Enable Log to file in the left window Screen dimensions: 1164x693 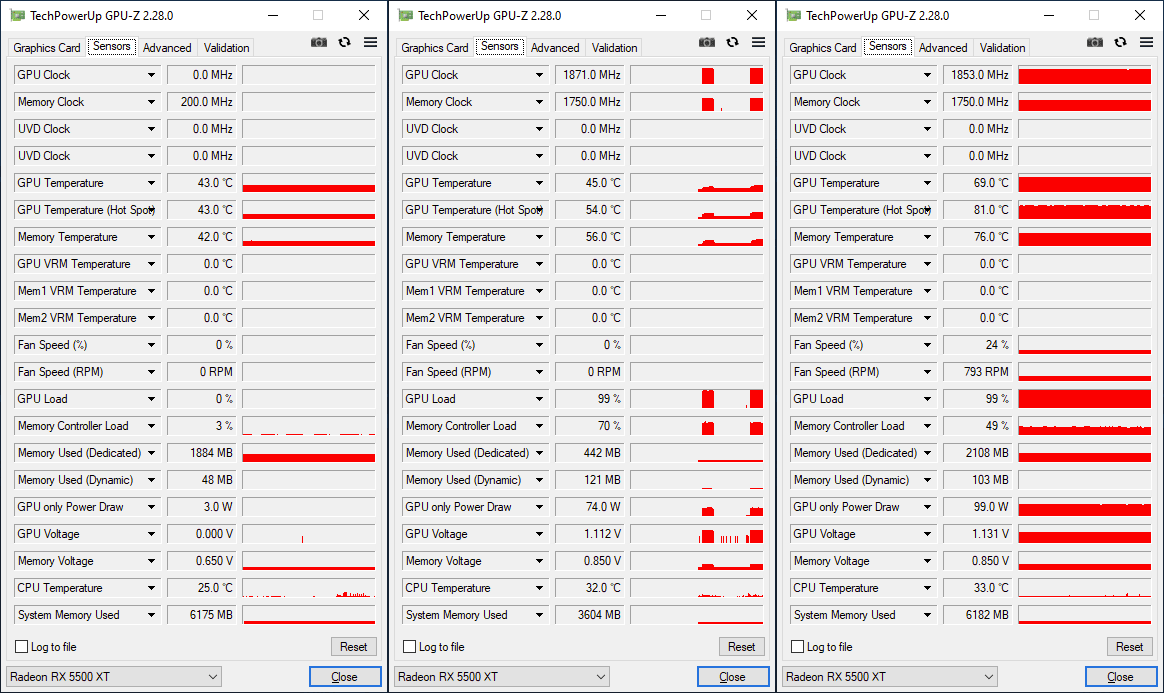pos(22,647)
